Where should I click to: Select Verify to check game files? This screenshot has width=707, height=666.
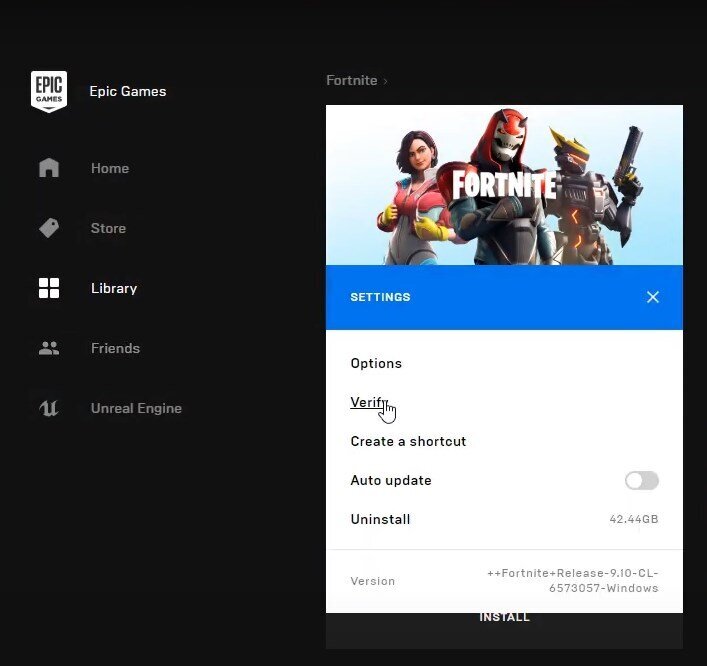point(367,402)
